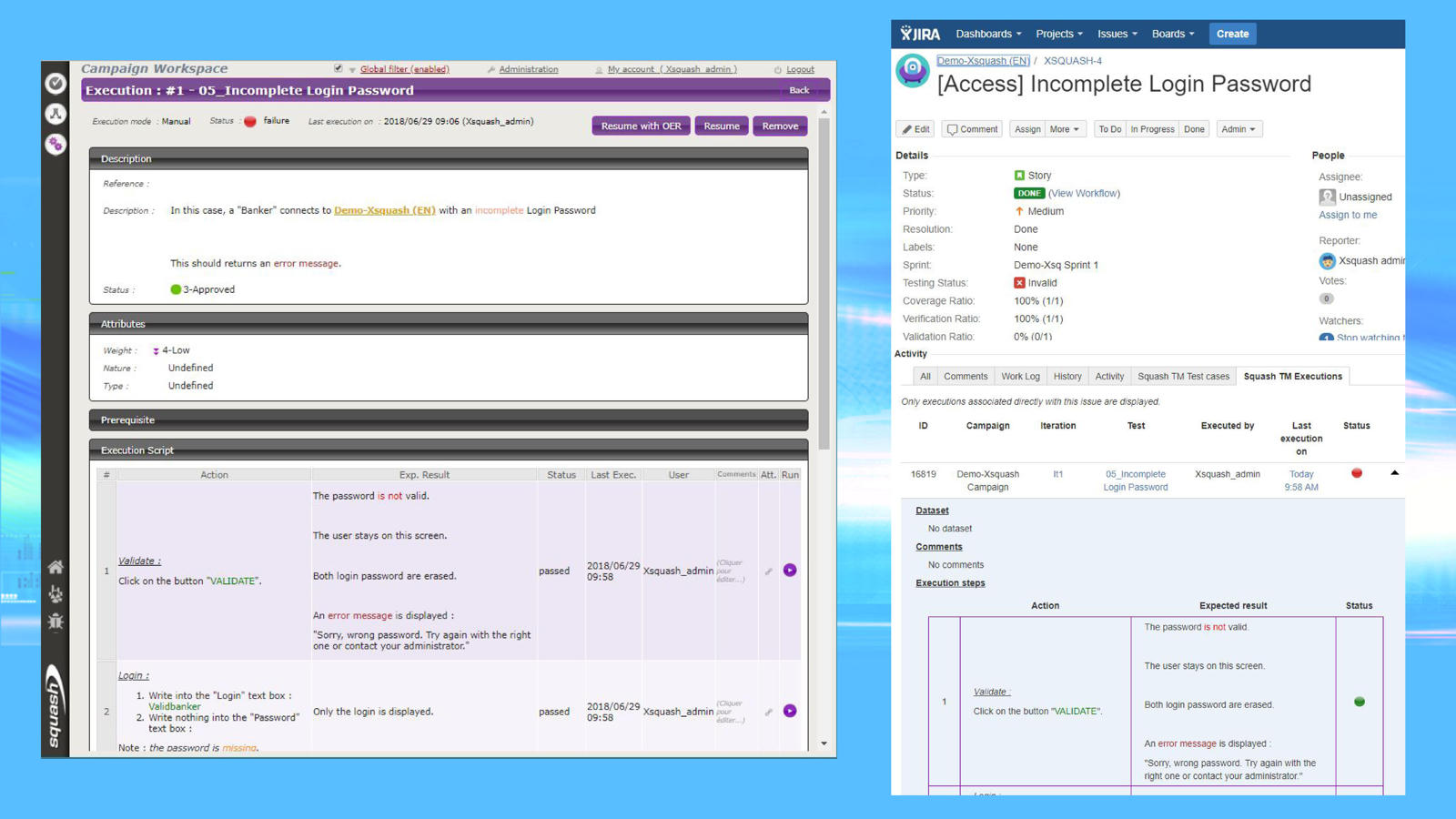
Task: Click the orange Medium priority arrow
Action: click(1019, 211)
